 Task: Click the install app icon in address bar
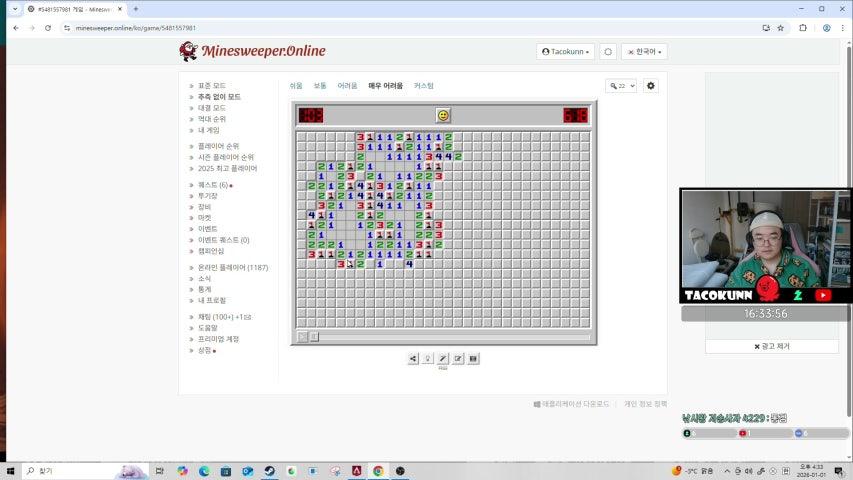click(766, 28)
